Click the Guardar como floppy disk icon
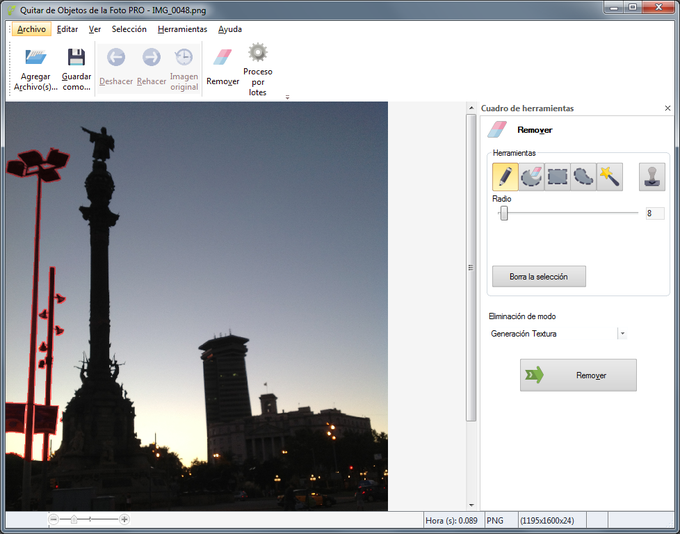 (x=76, y=57)
